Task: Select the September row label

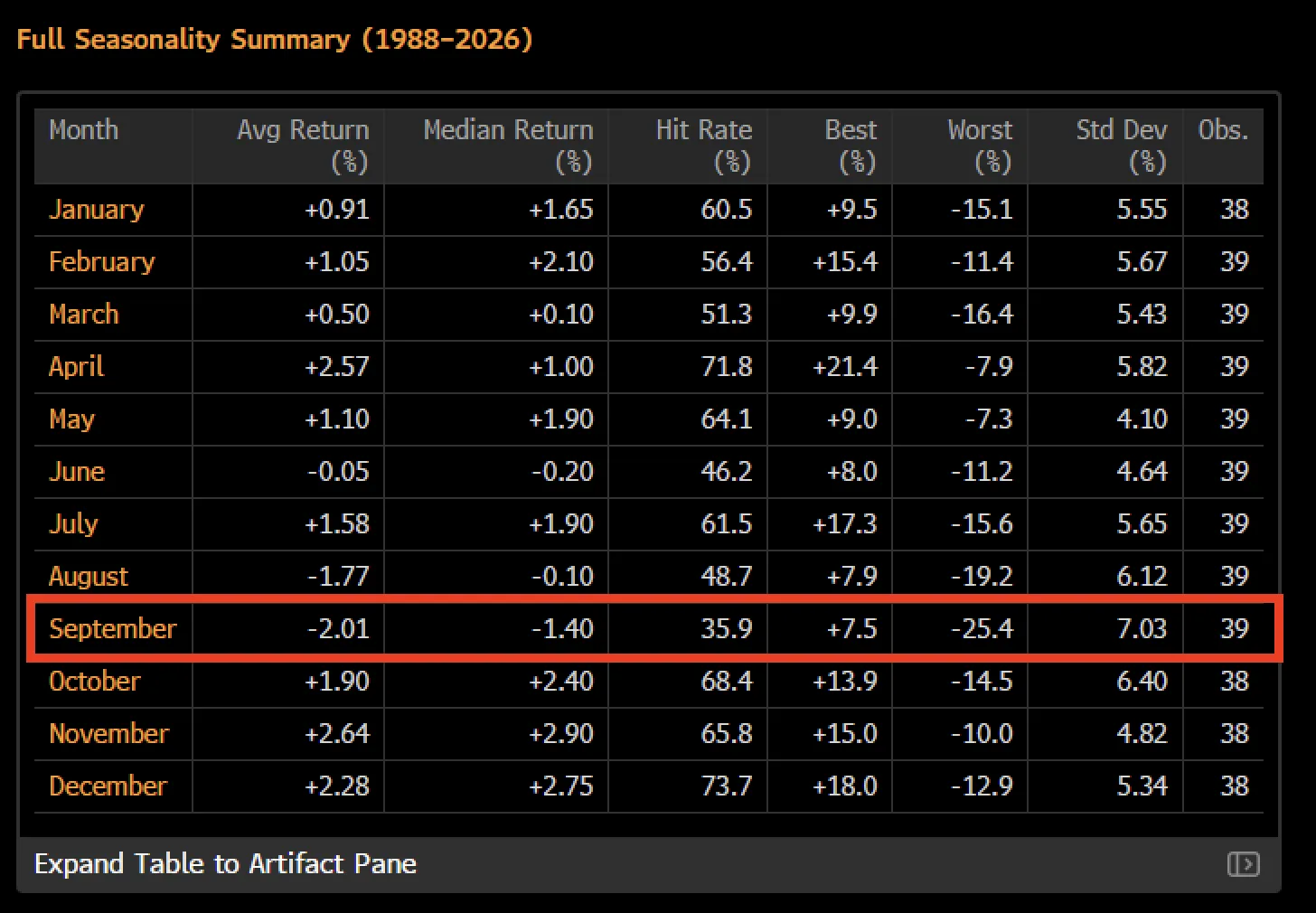Action: (x=113, y=629)
